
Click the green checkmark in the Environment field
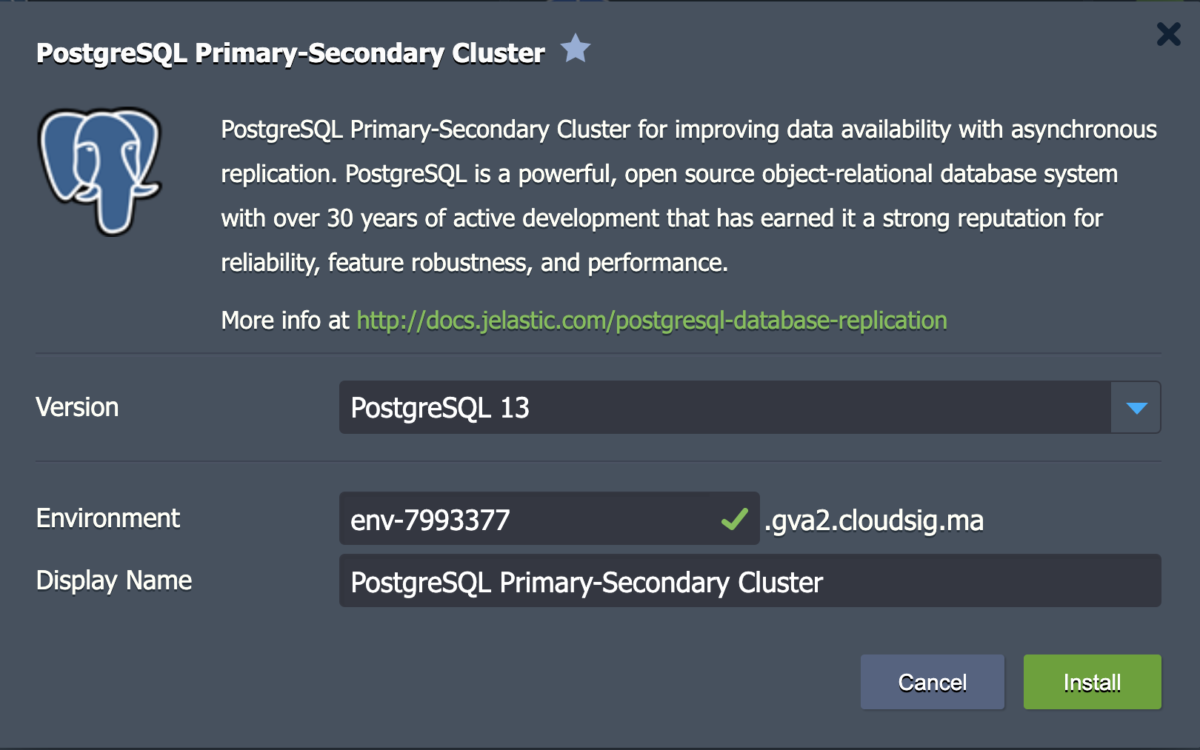tap(733, 519)
